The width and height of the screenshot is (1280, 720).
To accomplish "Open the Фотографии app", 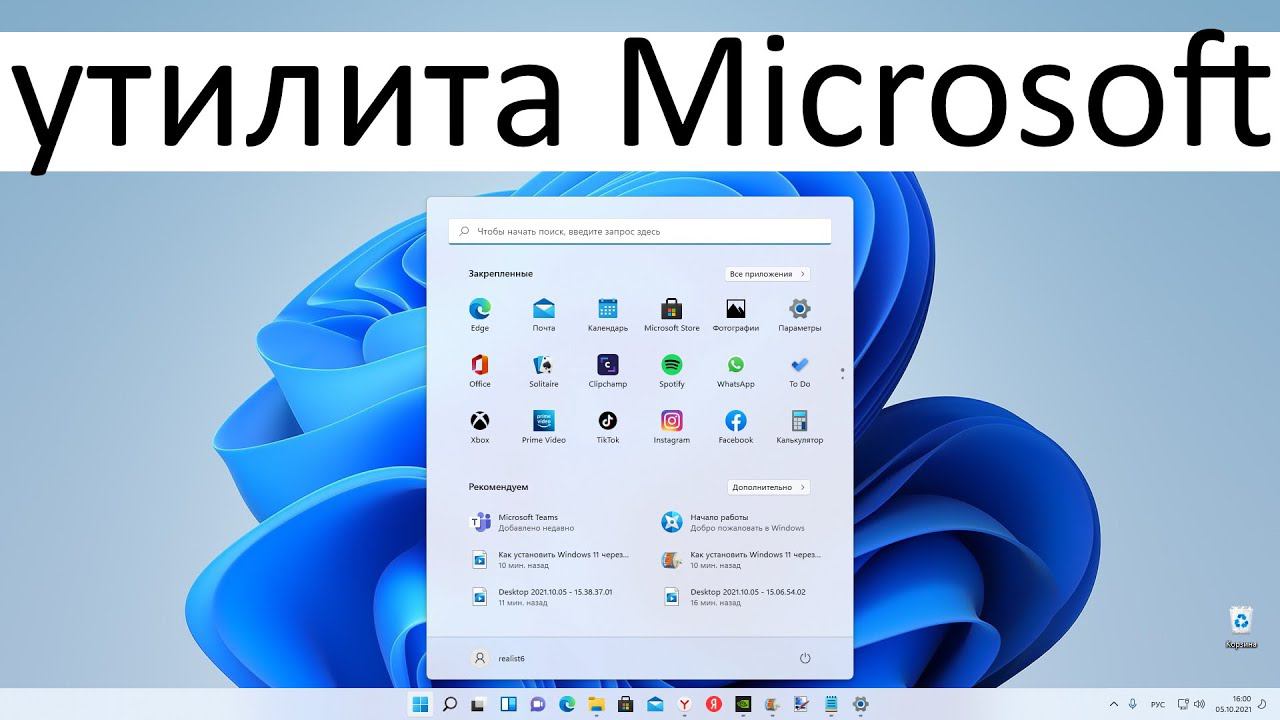I will pyautogui.click(x=736, y=314).
